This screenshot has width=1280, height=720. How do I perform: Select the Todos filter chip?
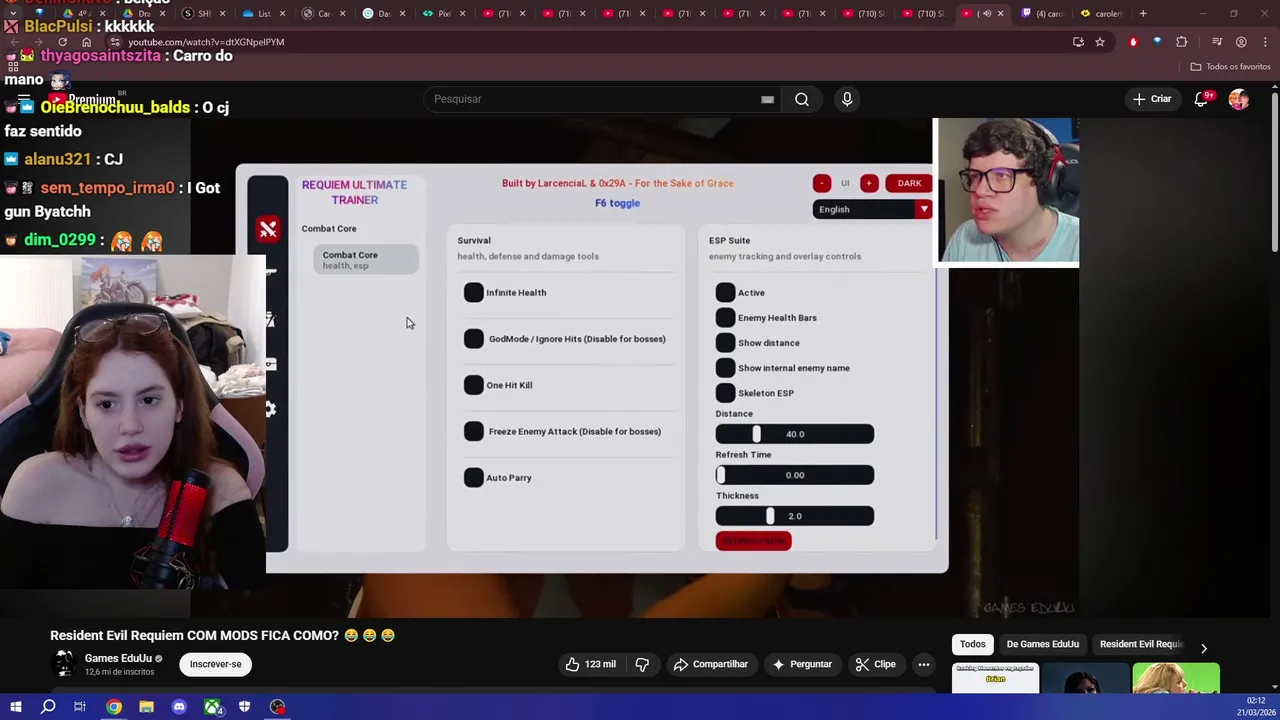click(973, 644)
